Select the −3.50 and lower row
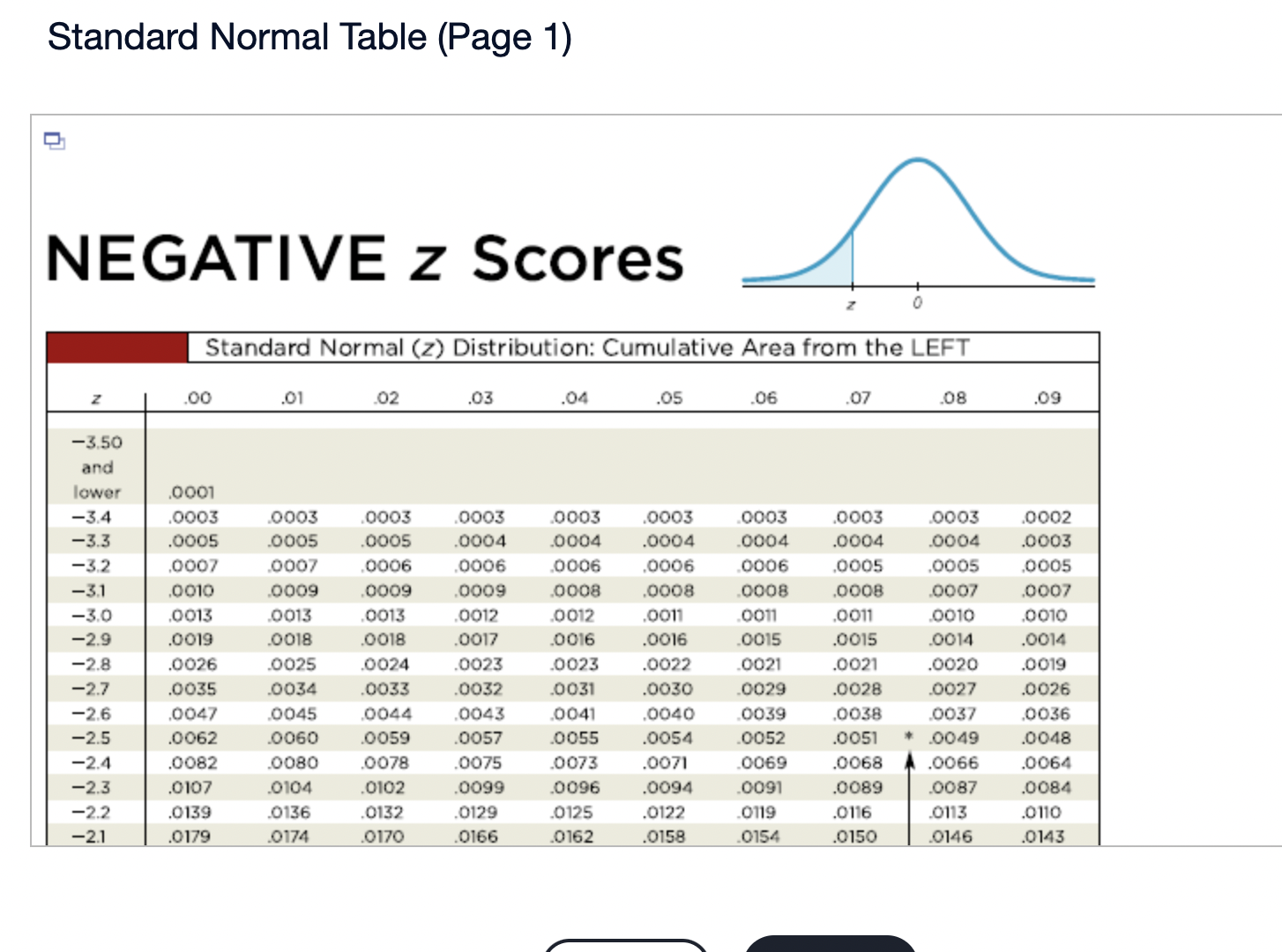This screenshot has height=952, width=1282. (96, 467)
